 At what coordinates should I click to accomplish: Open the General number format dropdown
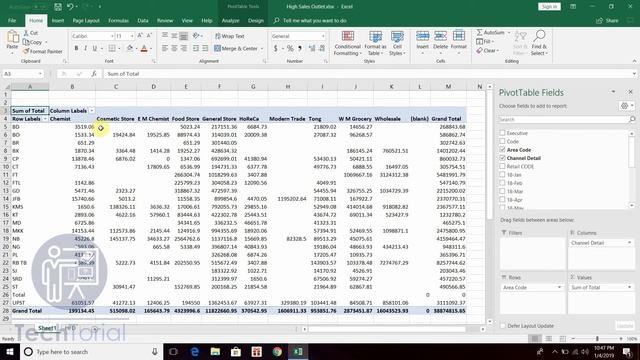coord(323,36)
